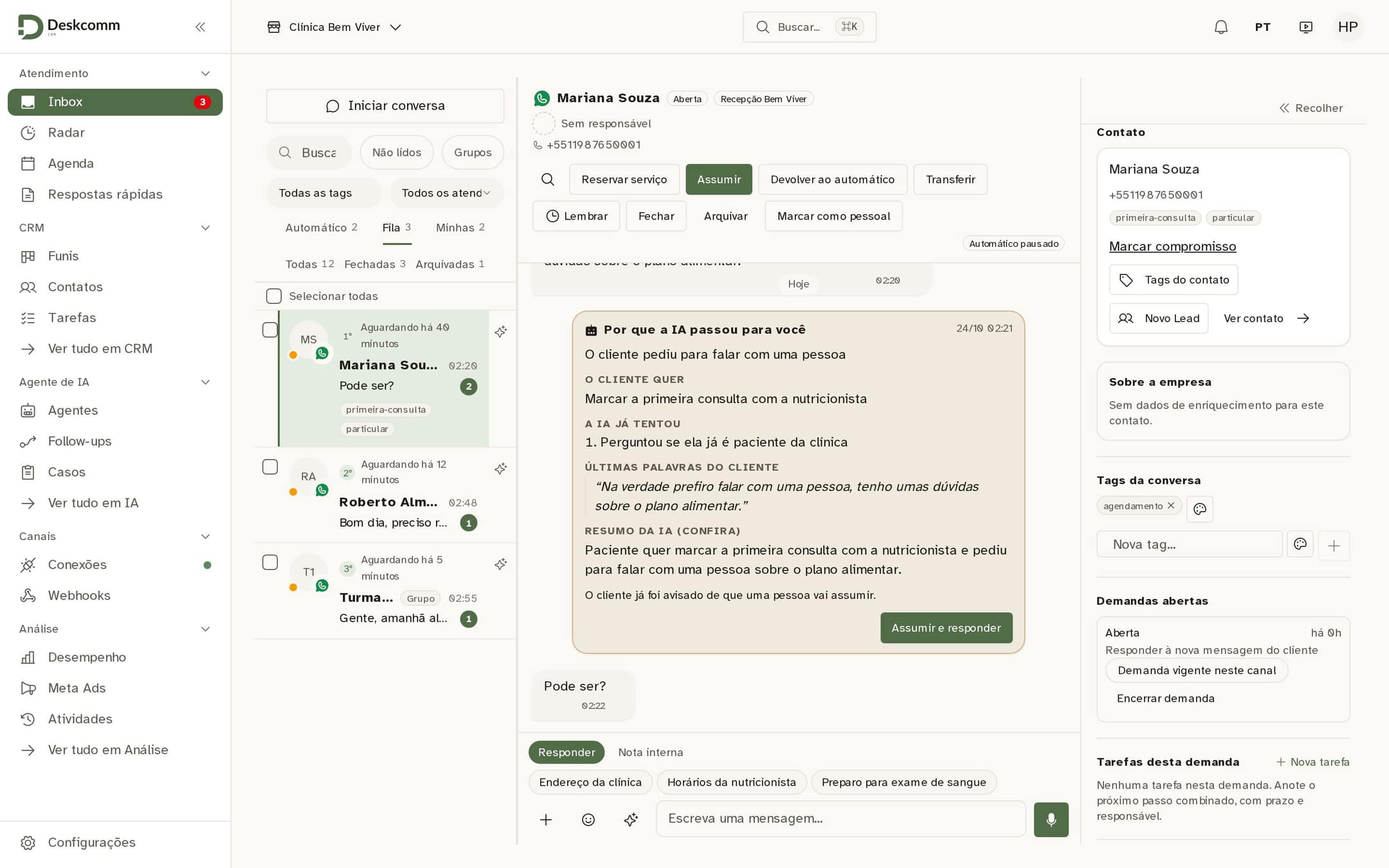Open the video tutorial icon in header
Image resolution: width=1389 pixels, height=868 pixels.
[x=1305, y=27]
